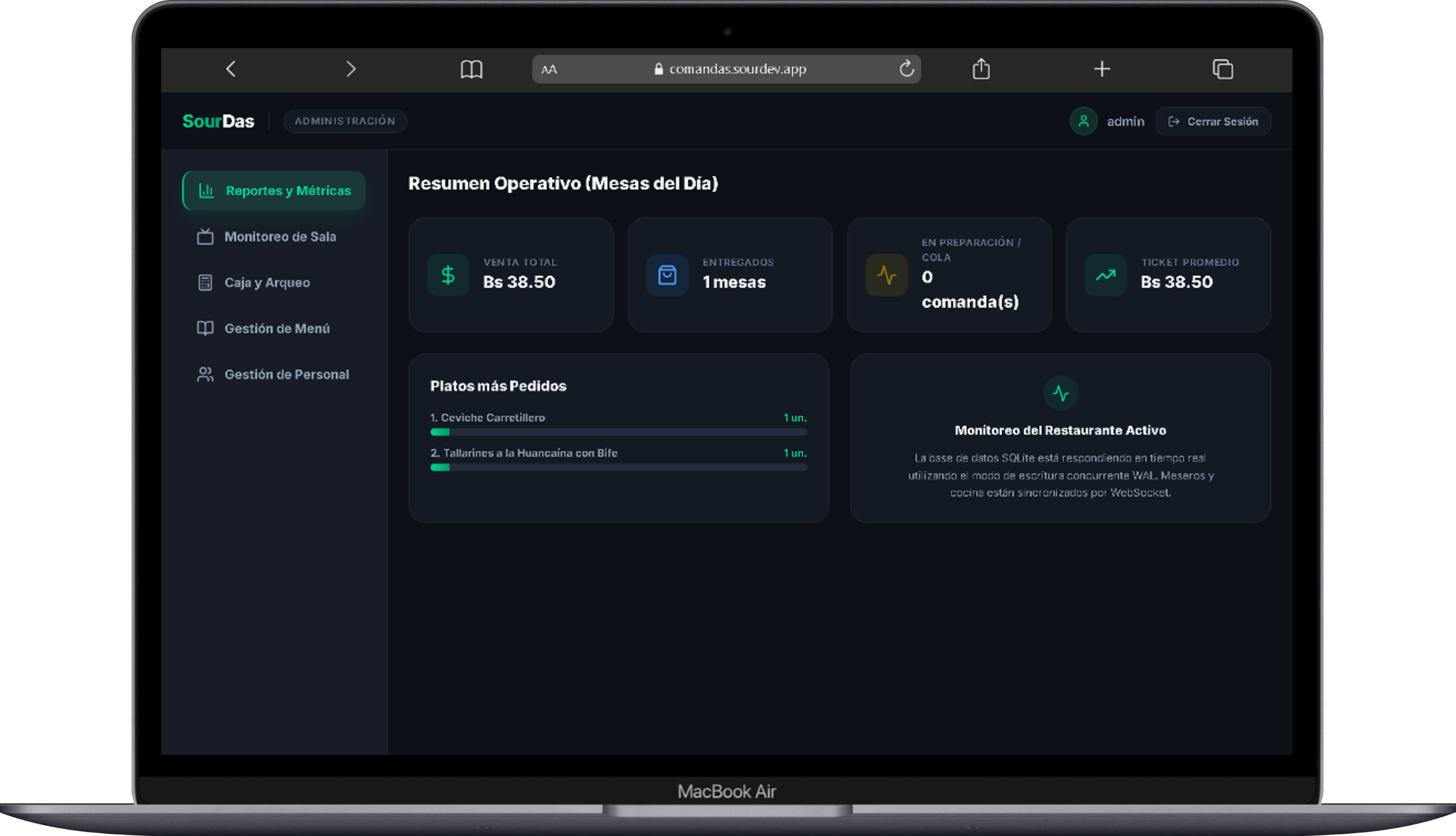Click the share icon in toolbar
Image resolution: width=1456 pixels, height=836 pixels.
(x=981, y=68)
